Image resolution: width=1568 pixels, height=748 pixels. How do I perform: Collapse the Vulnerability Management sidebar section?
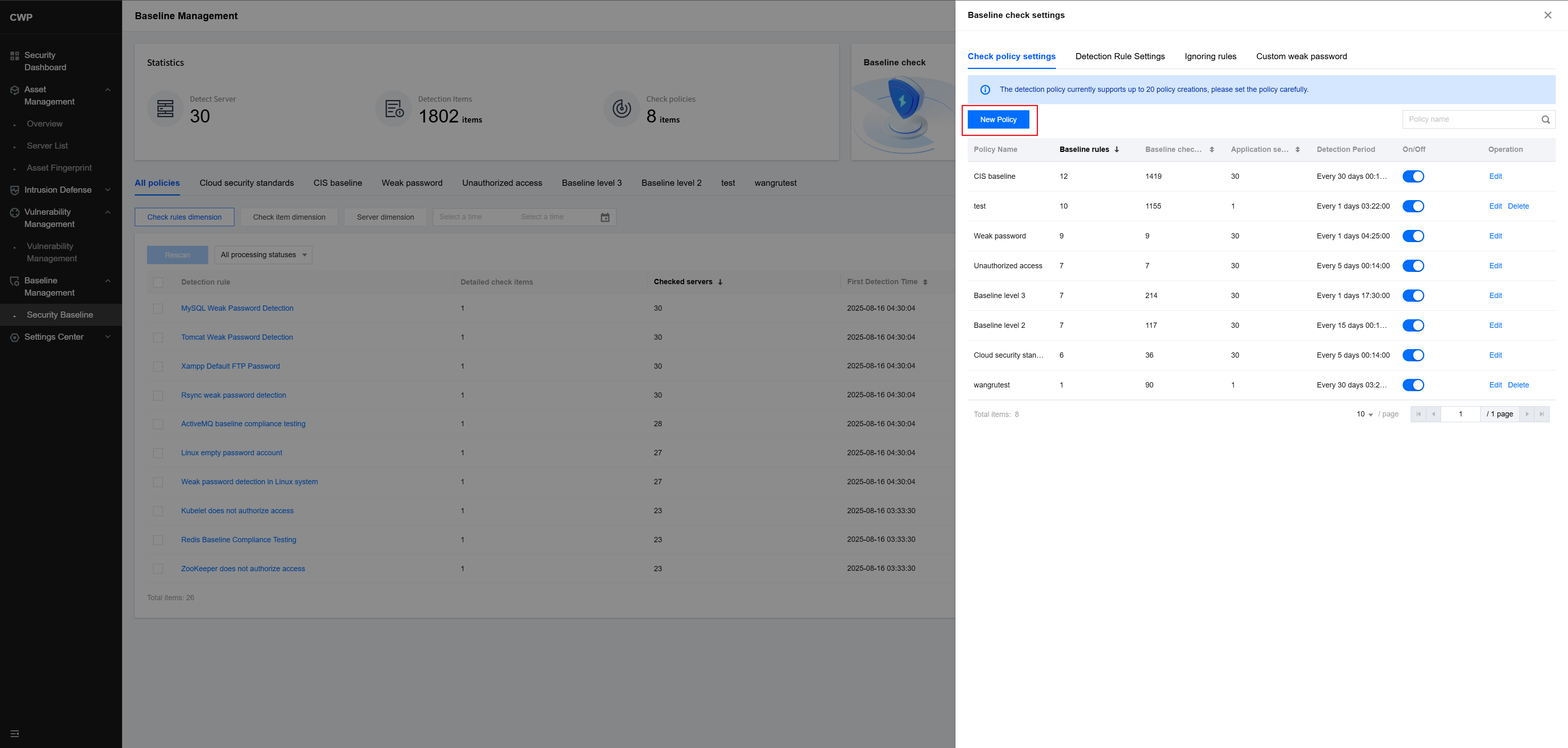108,212
